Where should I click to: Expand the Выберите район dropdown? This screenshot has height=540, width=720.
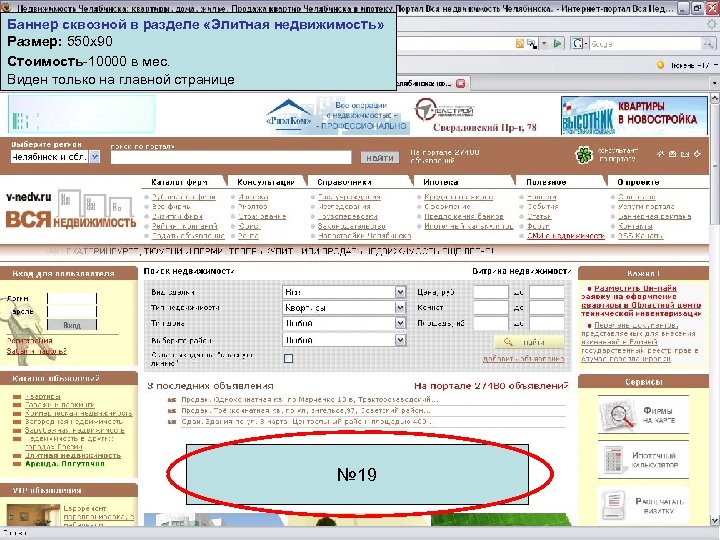point(400,340)
